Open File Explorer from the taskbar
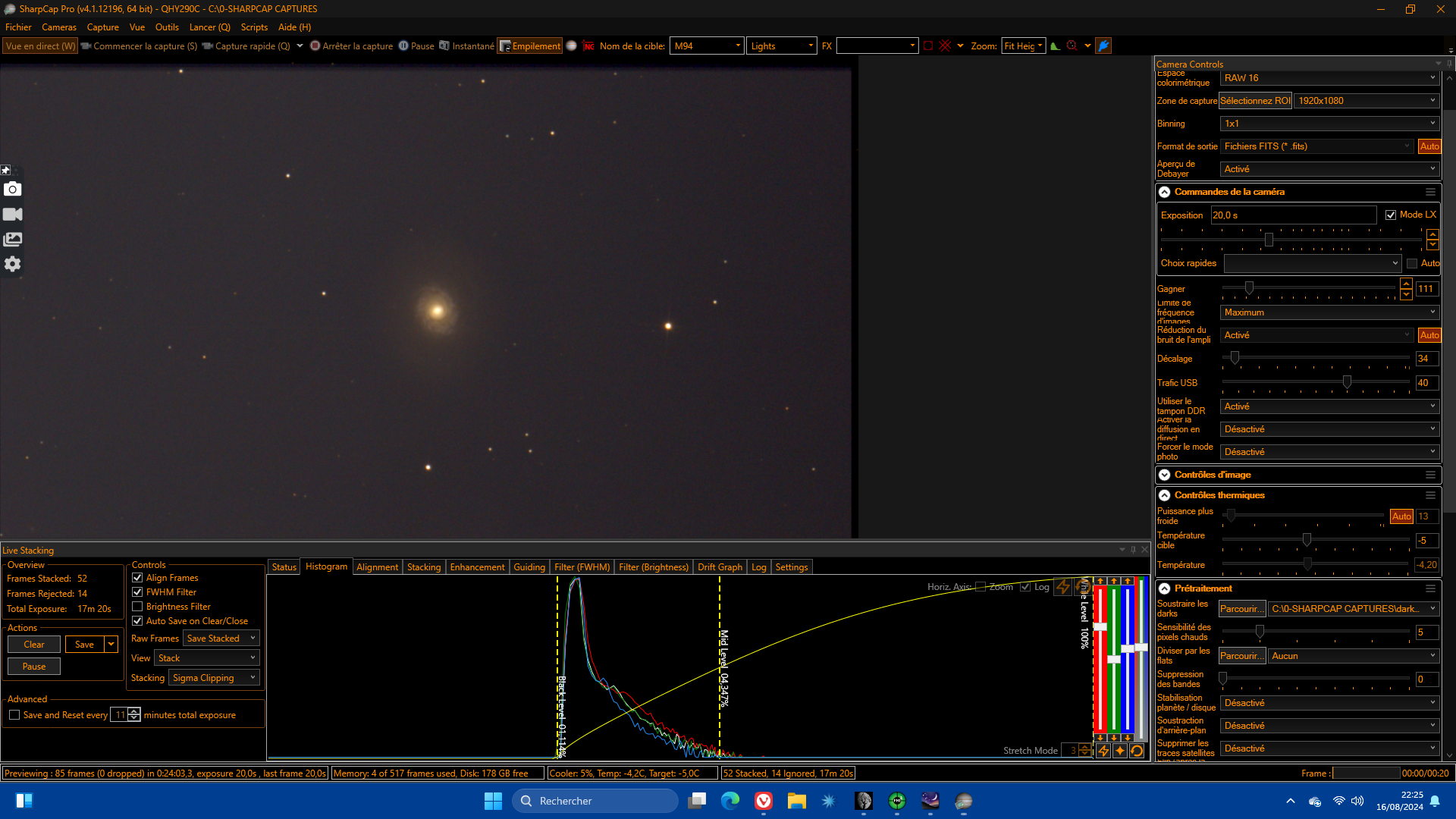The image size is (1456, 819). coord(796,801)
